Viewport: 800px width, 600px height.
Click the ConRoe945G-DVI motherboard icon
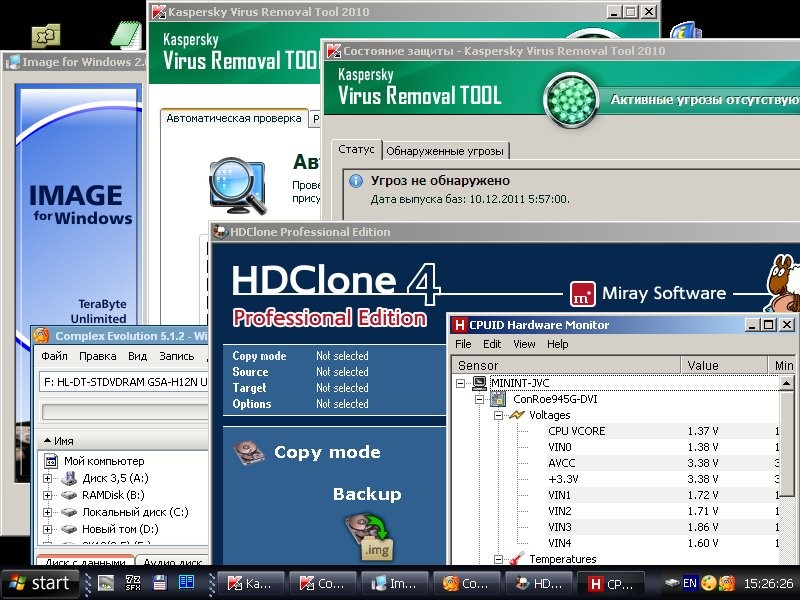point(498,399)
